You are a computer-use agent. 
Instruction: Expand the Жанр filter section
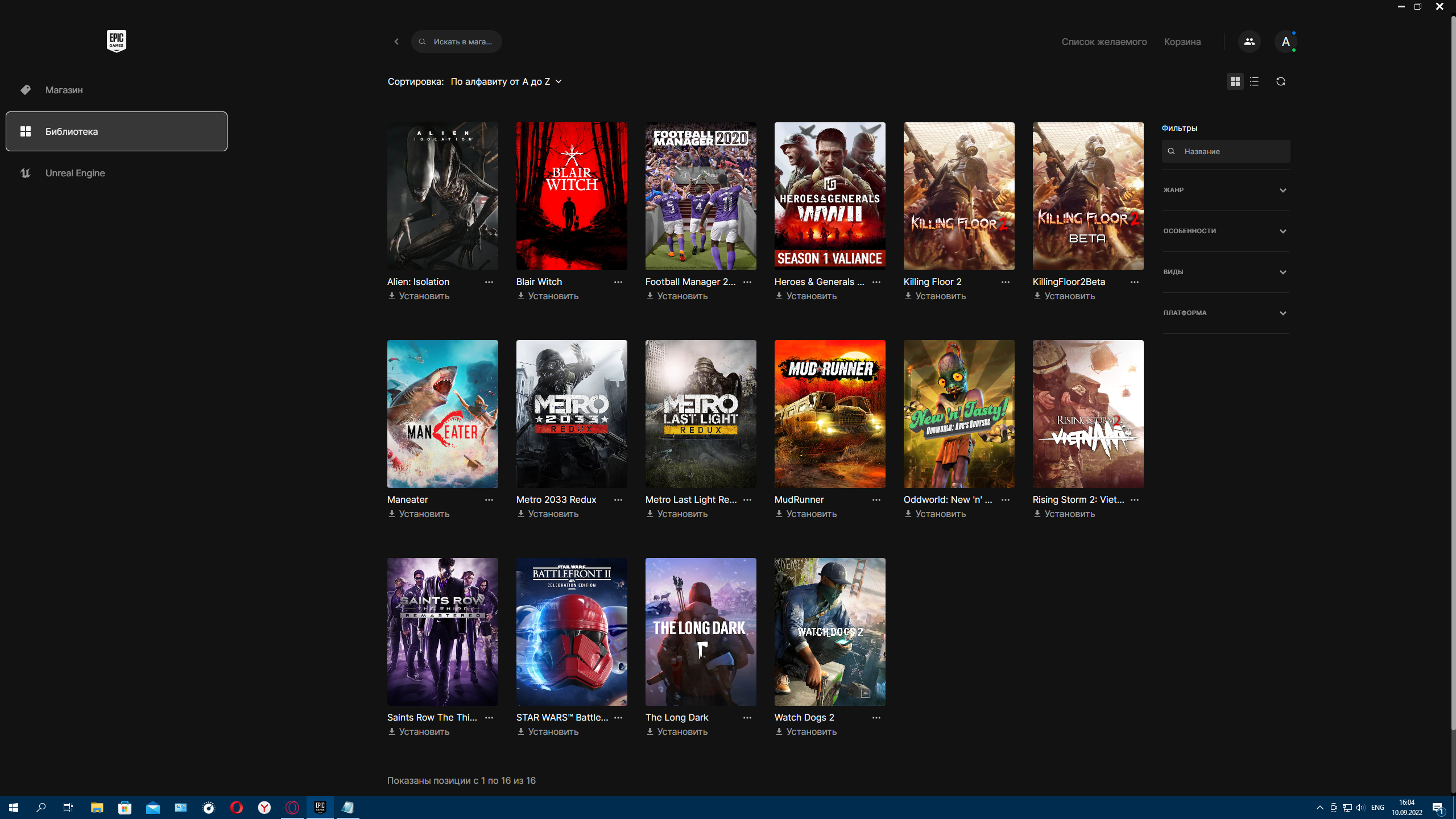[x=1226, y=190]
